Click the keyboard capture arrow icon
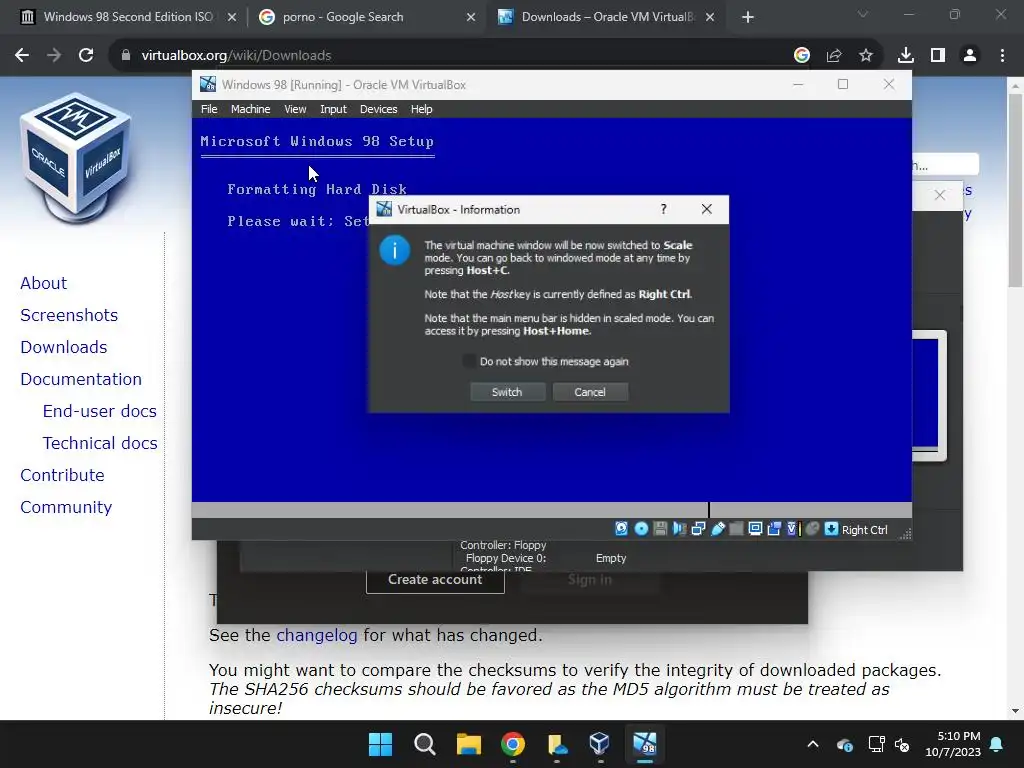The height and width of the screenshot is (768, 1024). point(831,529)
